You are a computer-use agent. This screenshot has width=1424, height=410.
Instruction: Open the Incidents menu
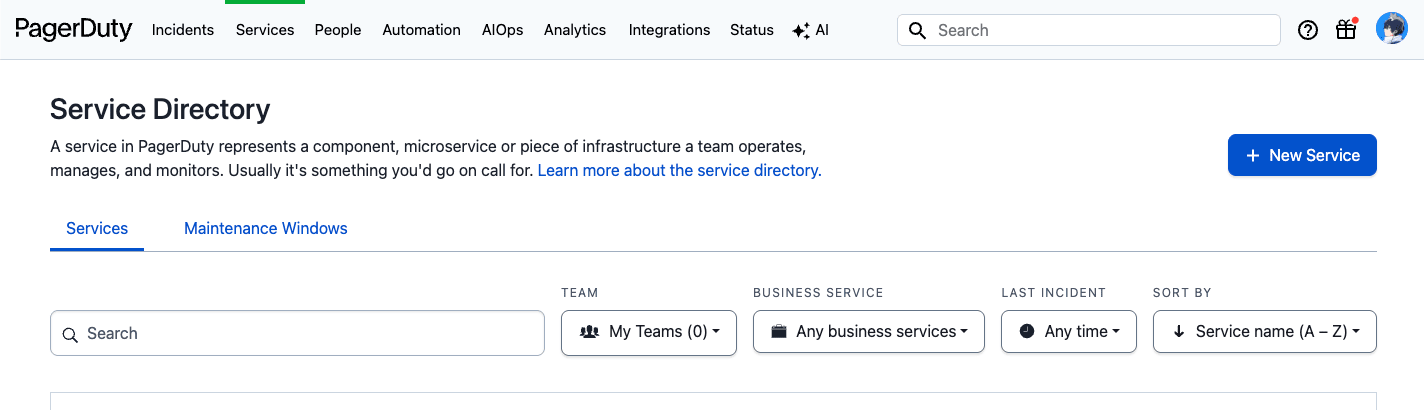click(183, 30)
